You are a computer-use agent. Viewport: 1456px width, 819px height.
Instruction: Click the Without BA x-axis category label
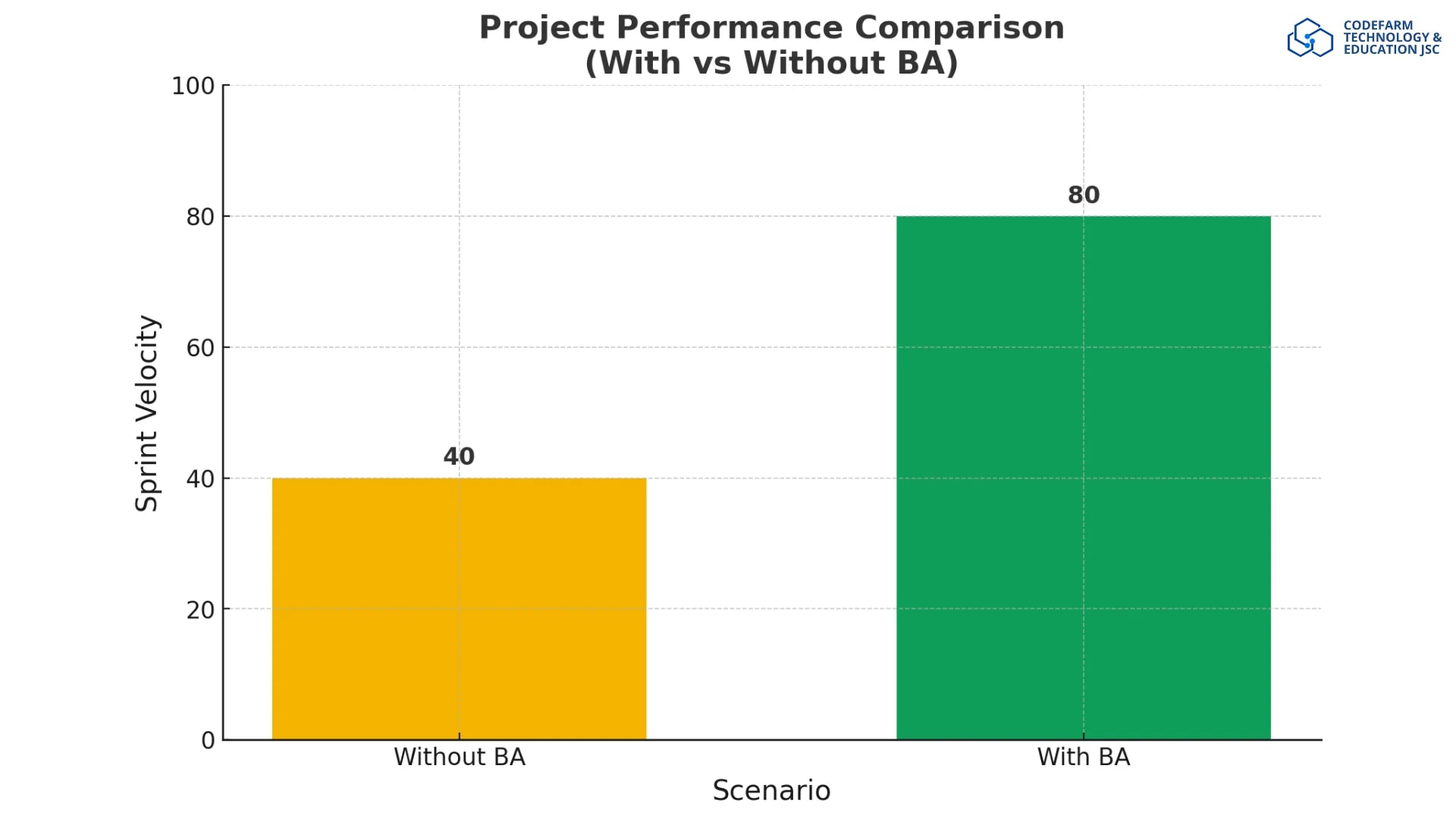tap(459, 757)
